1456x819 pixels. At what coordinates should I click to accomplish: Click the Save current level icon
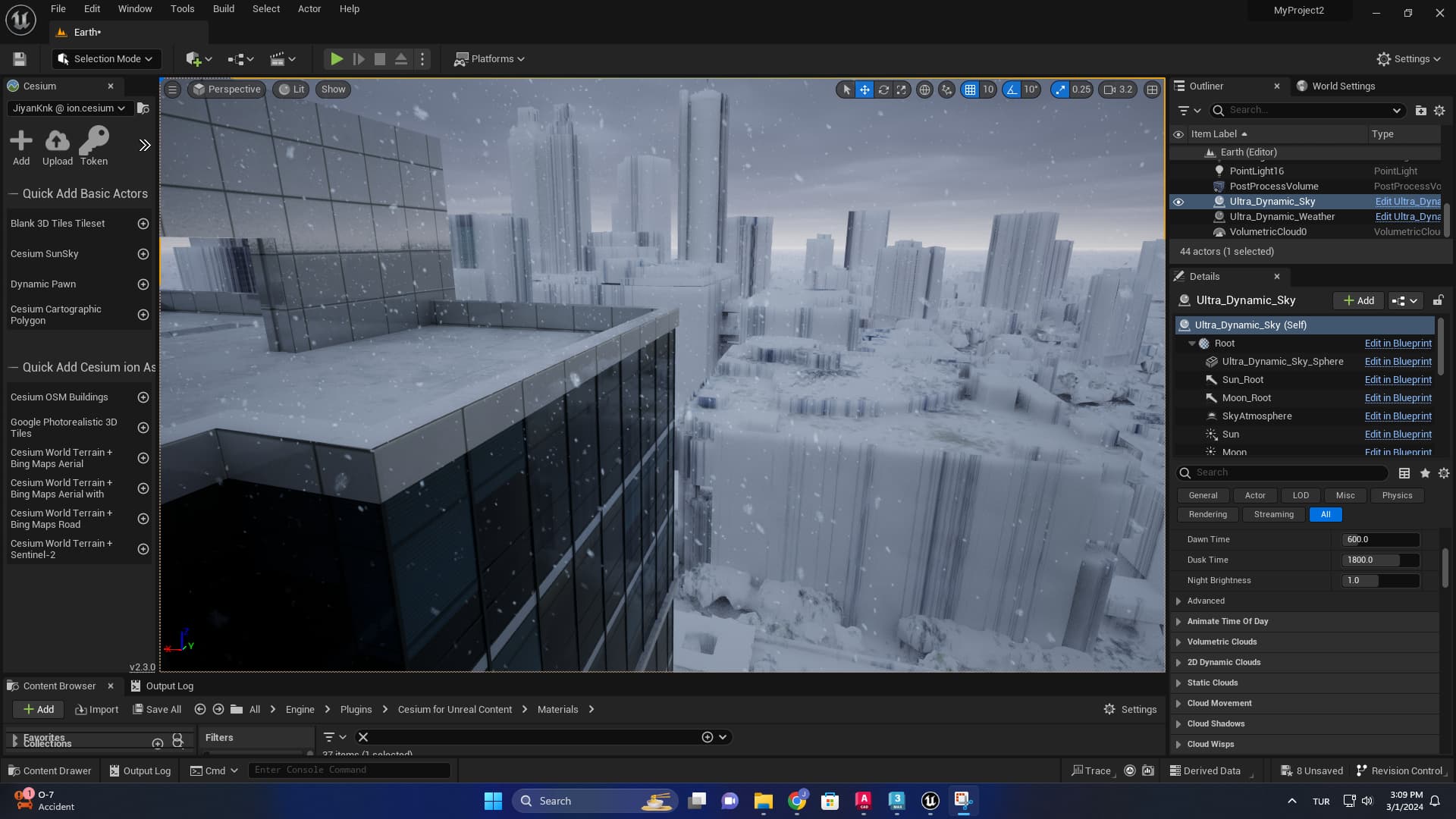click(20, 59)
